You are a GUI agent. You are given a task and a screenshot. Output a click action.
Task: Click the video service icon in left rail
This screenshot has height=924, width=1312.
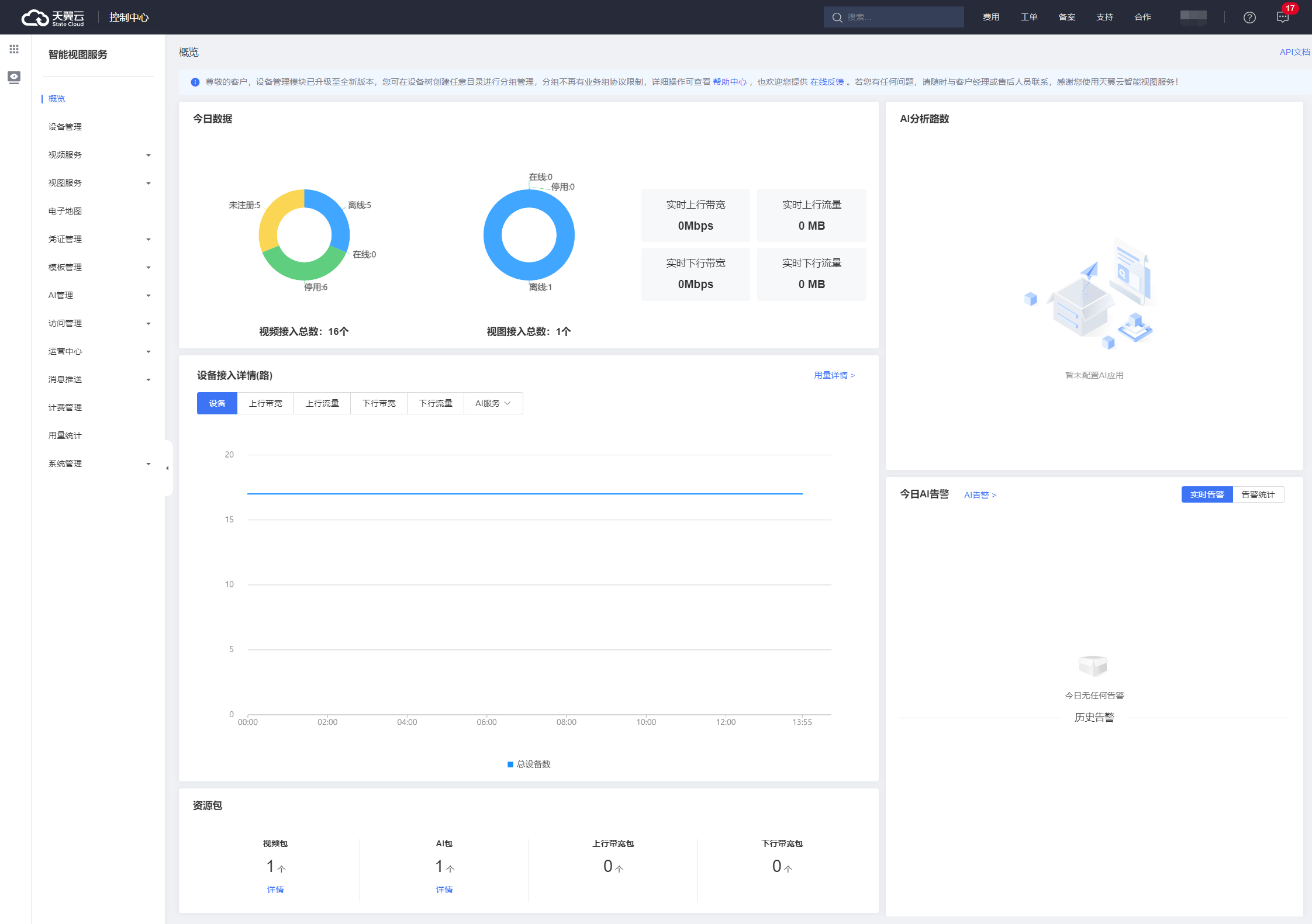click(x=14, y=77)
